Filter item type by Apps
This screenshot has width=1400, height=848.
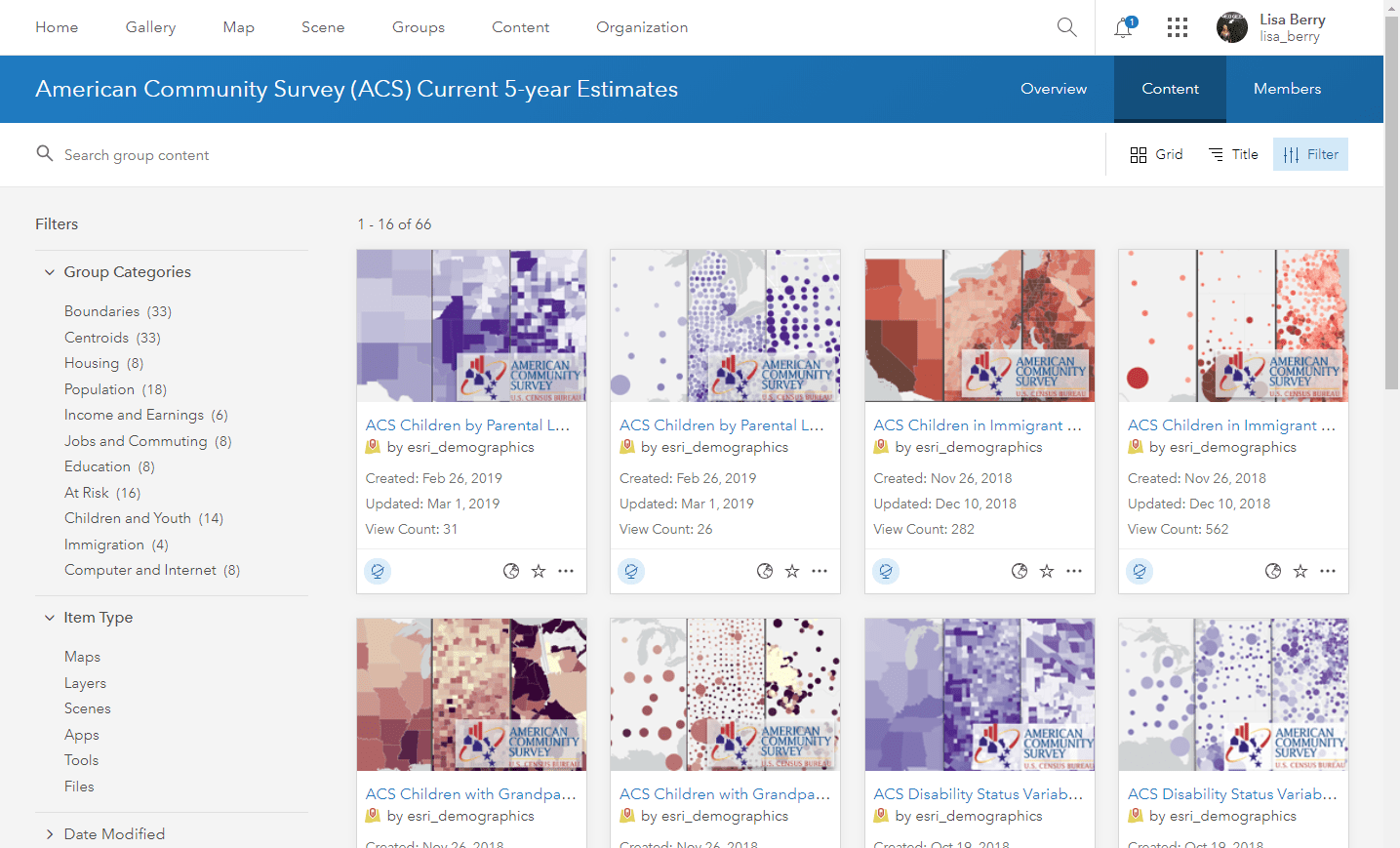click(x=82, y=735)
